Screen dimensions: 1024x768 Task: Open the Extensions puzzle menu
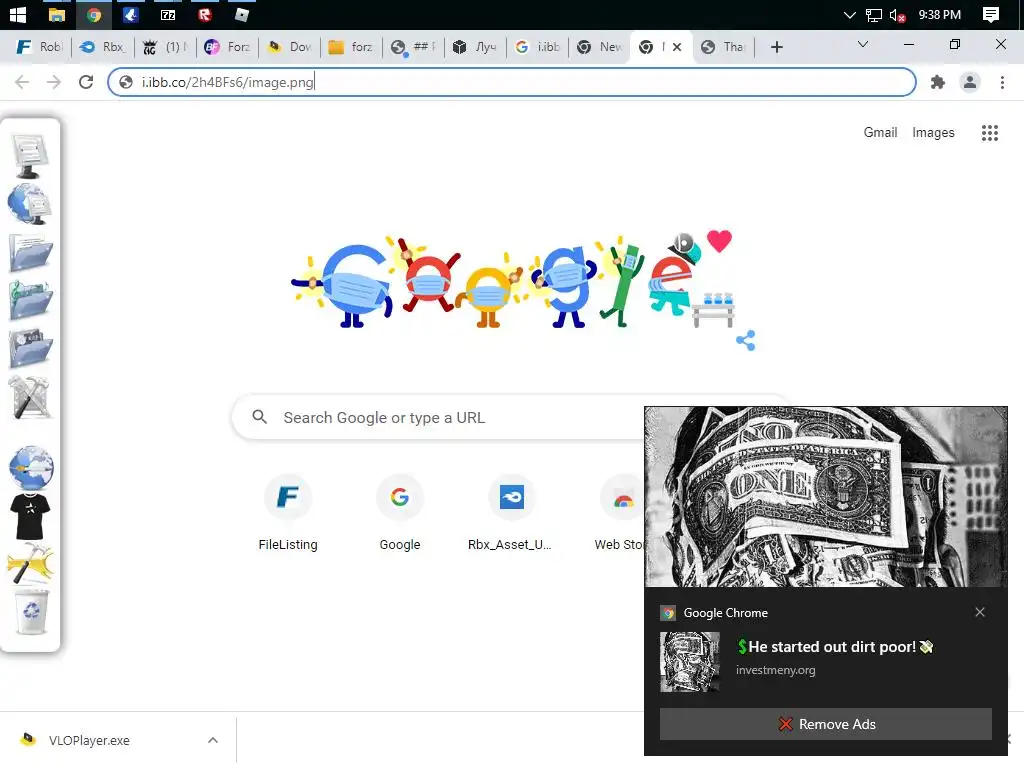tap(938, 82)
